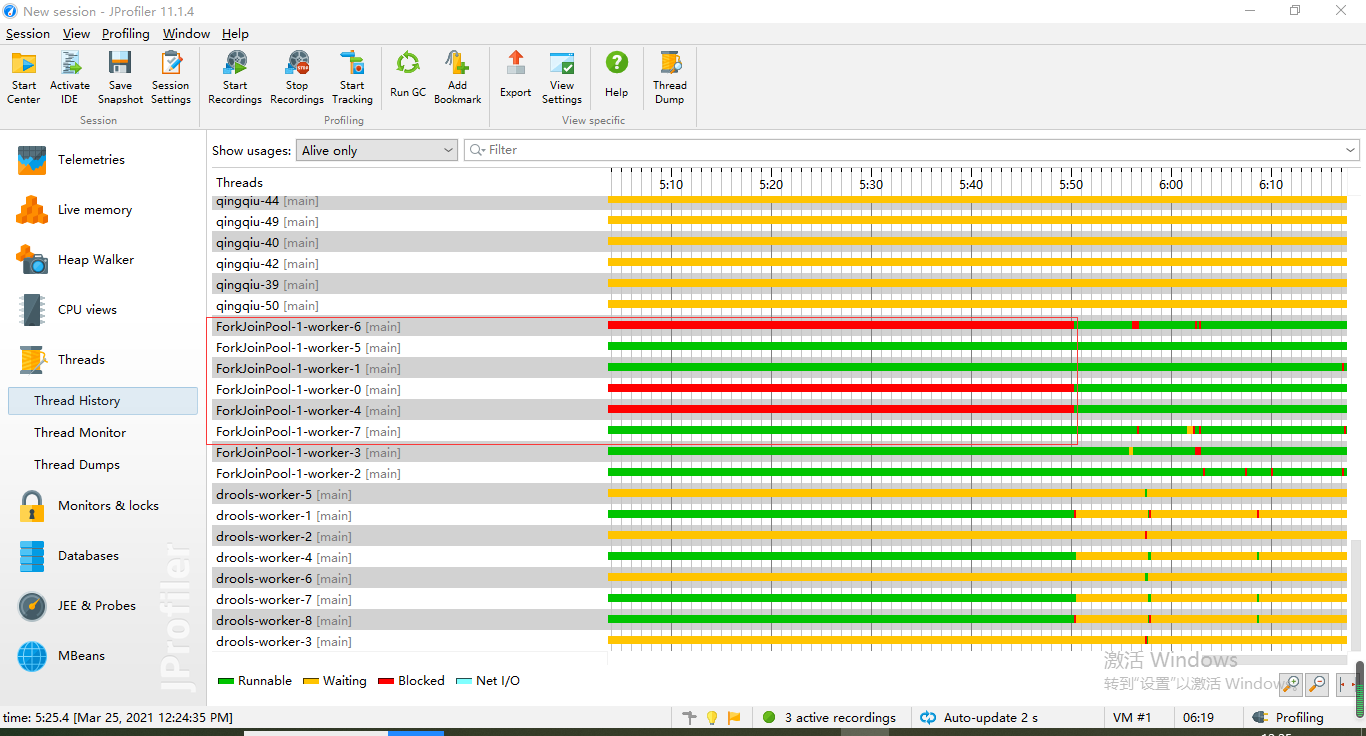
Task: Trigger a Thread Dump from the toolbar
Action: pos(670,78)
